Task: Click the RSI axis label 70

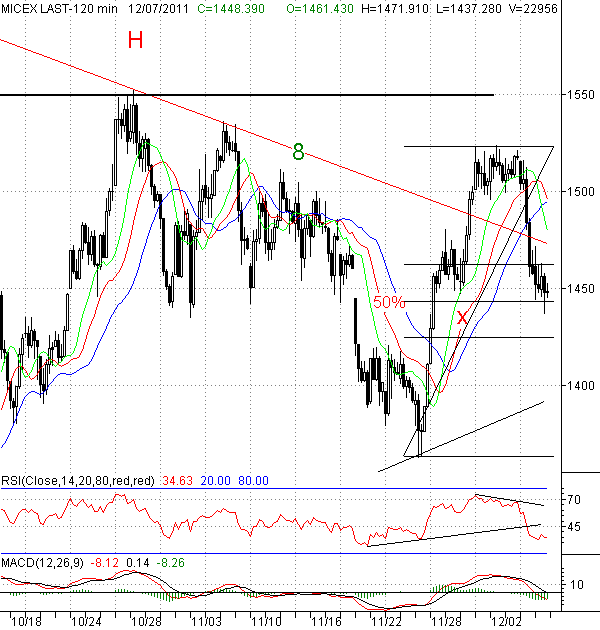Action: [x=573, y=500]
